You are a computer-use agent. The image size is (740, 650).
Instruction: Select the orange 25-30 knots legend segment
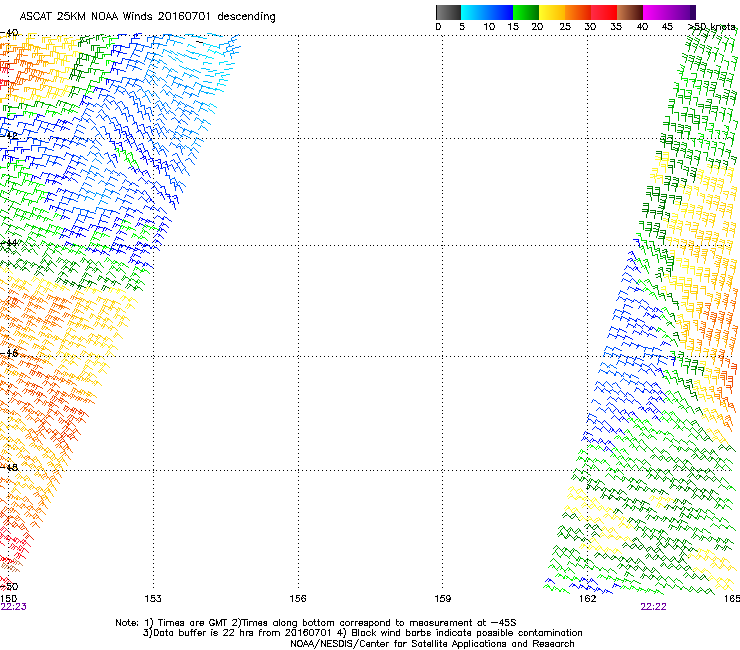578,12
